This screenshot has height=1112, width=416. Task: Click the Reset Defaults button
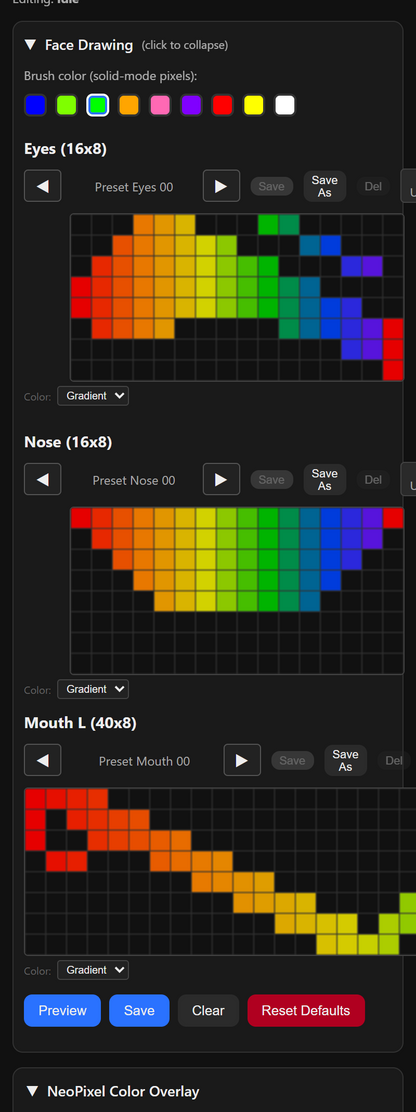coord(306,1011)
